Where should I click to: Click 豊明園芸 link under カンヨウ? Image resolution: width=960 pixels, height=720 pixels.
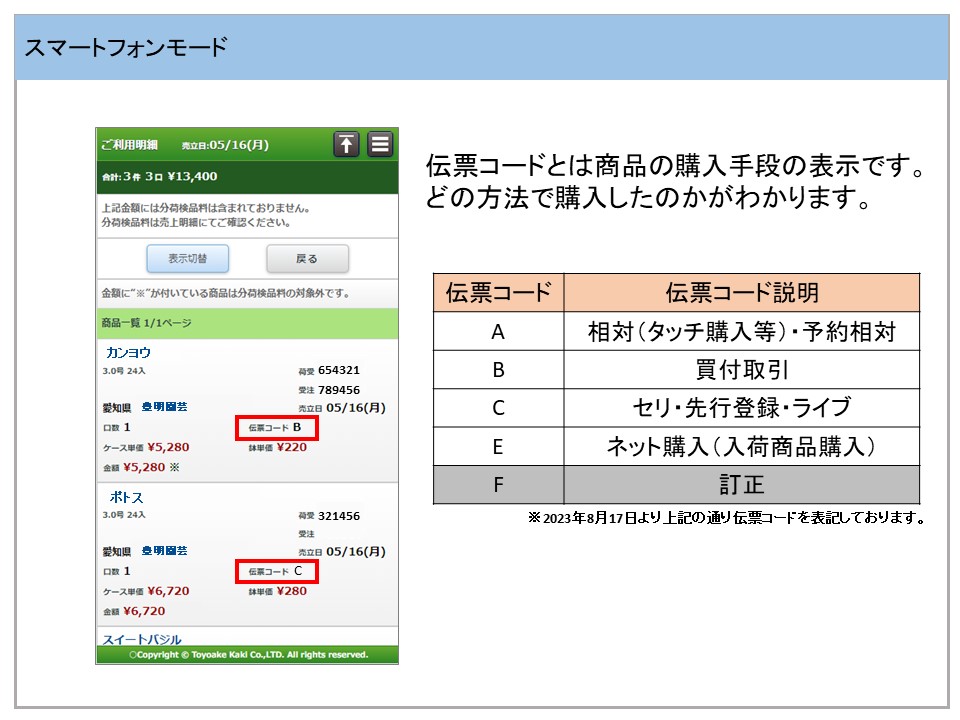click(x=165, y=407)
